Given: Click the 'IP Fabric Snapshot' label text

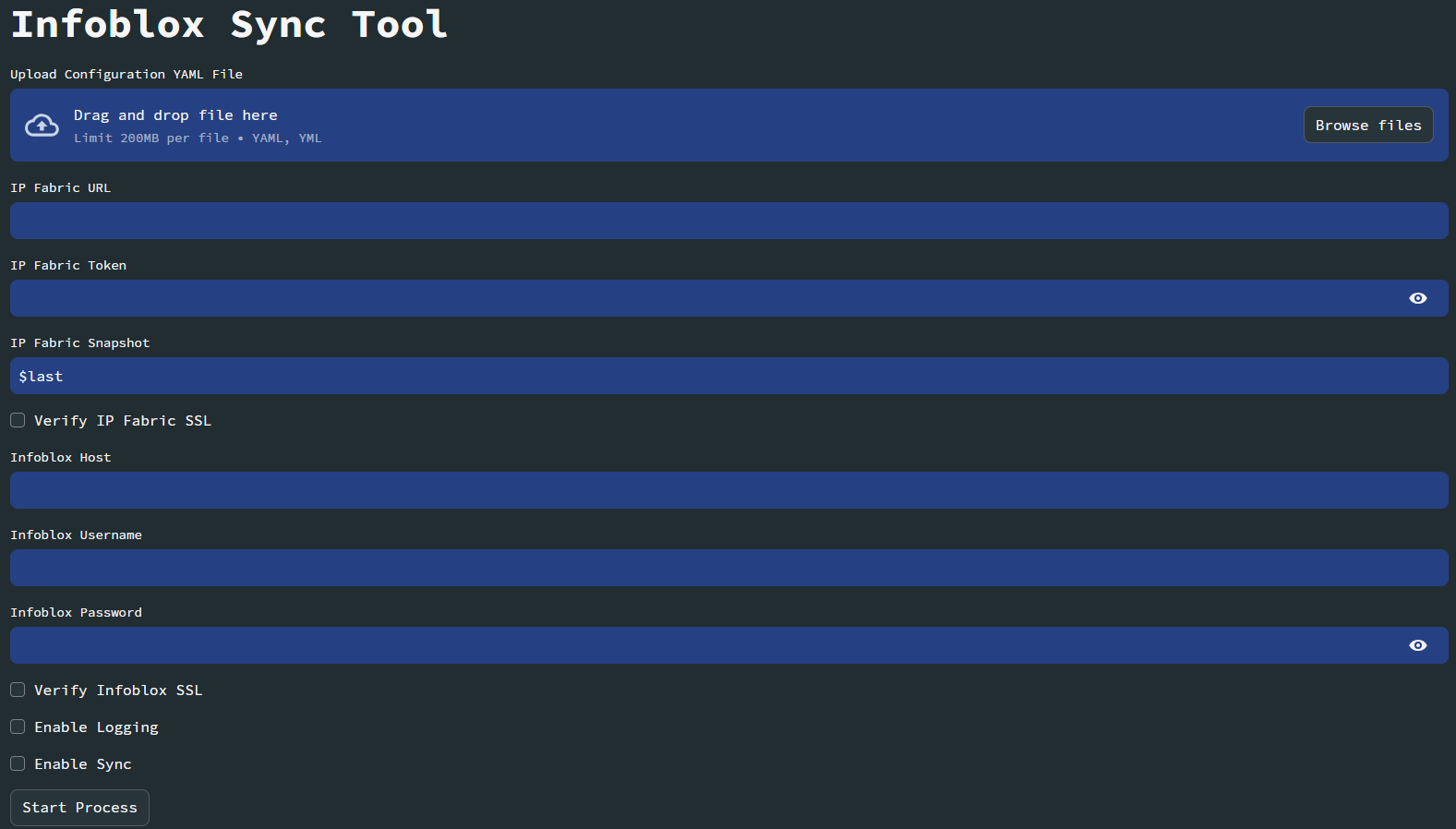Looking at the screenshot, I should [x=79, y=342].
